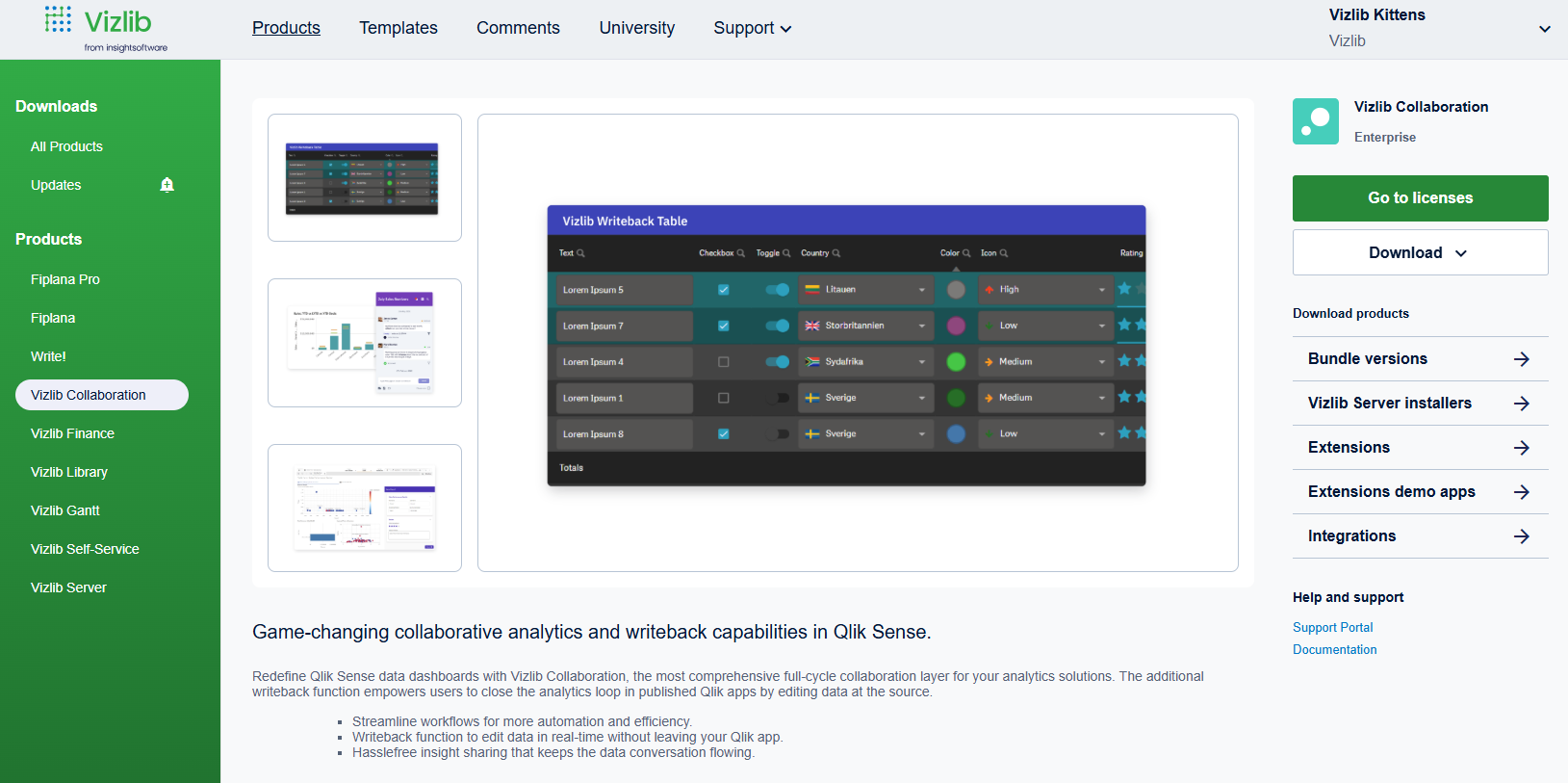Select Vizlib Finance in the sidebar
Image resolution: width=1568 pixels, height=783 pixels.
point(72,433)
